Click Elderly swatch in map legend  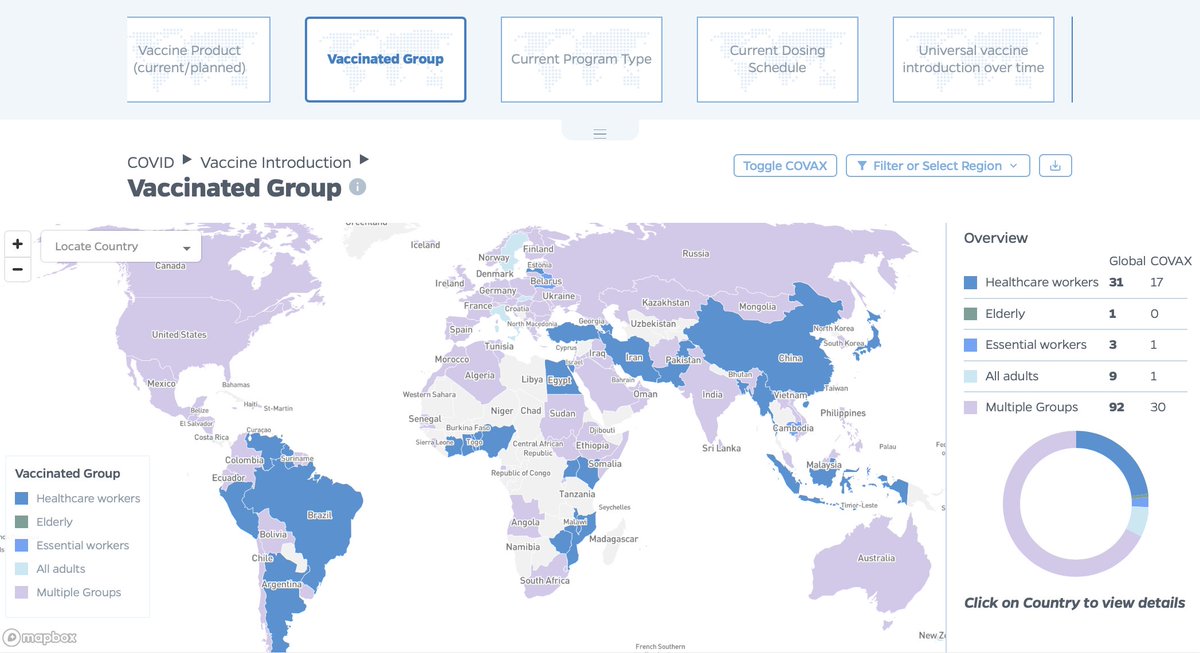(x=22, y=522)
